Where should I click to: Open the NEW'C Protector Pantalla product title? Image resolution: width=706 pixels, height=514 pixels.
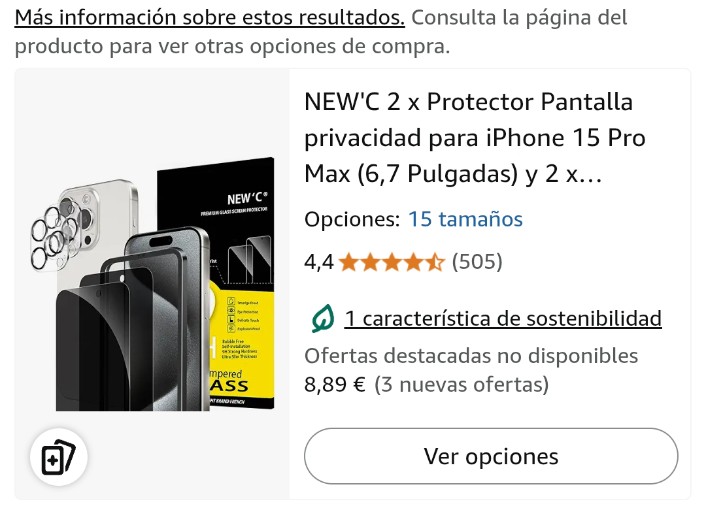[475, 137]
